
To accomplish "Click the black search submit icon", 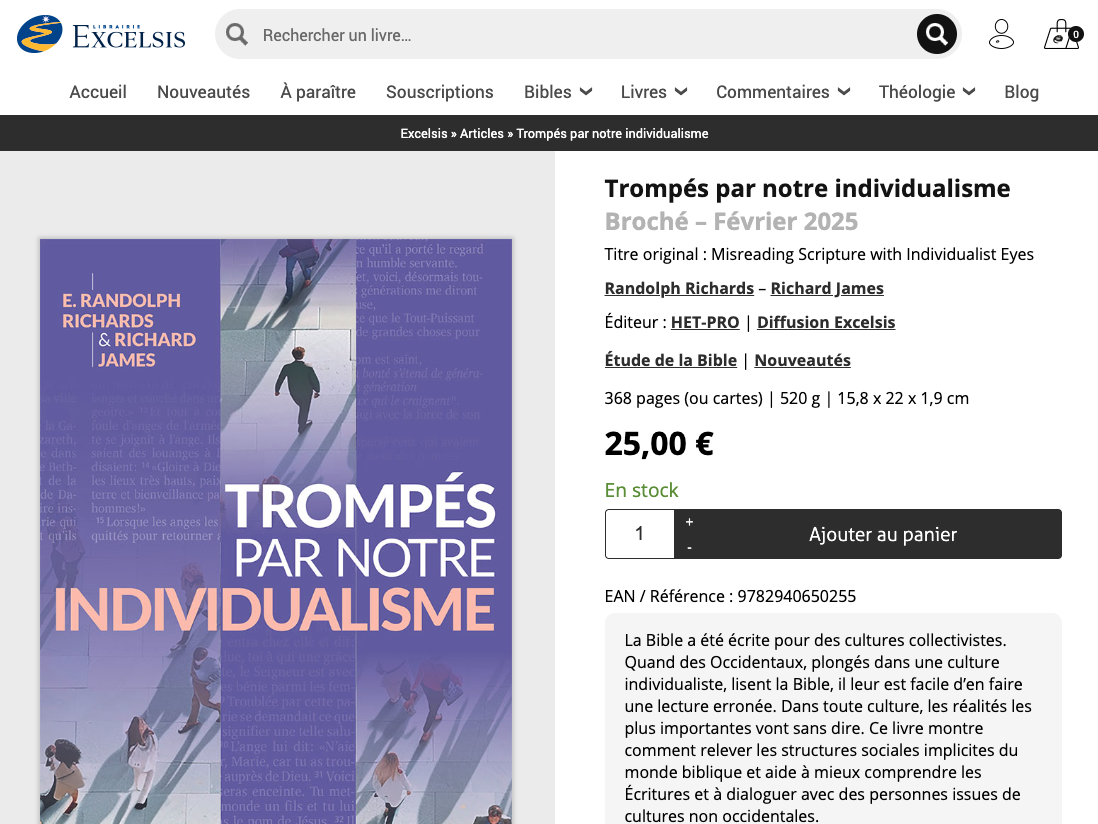I will (x=937, y=34).
